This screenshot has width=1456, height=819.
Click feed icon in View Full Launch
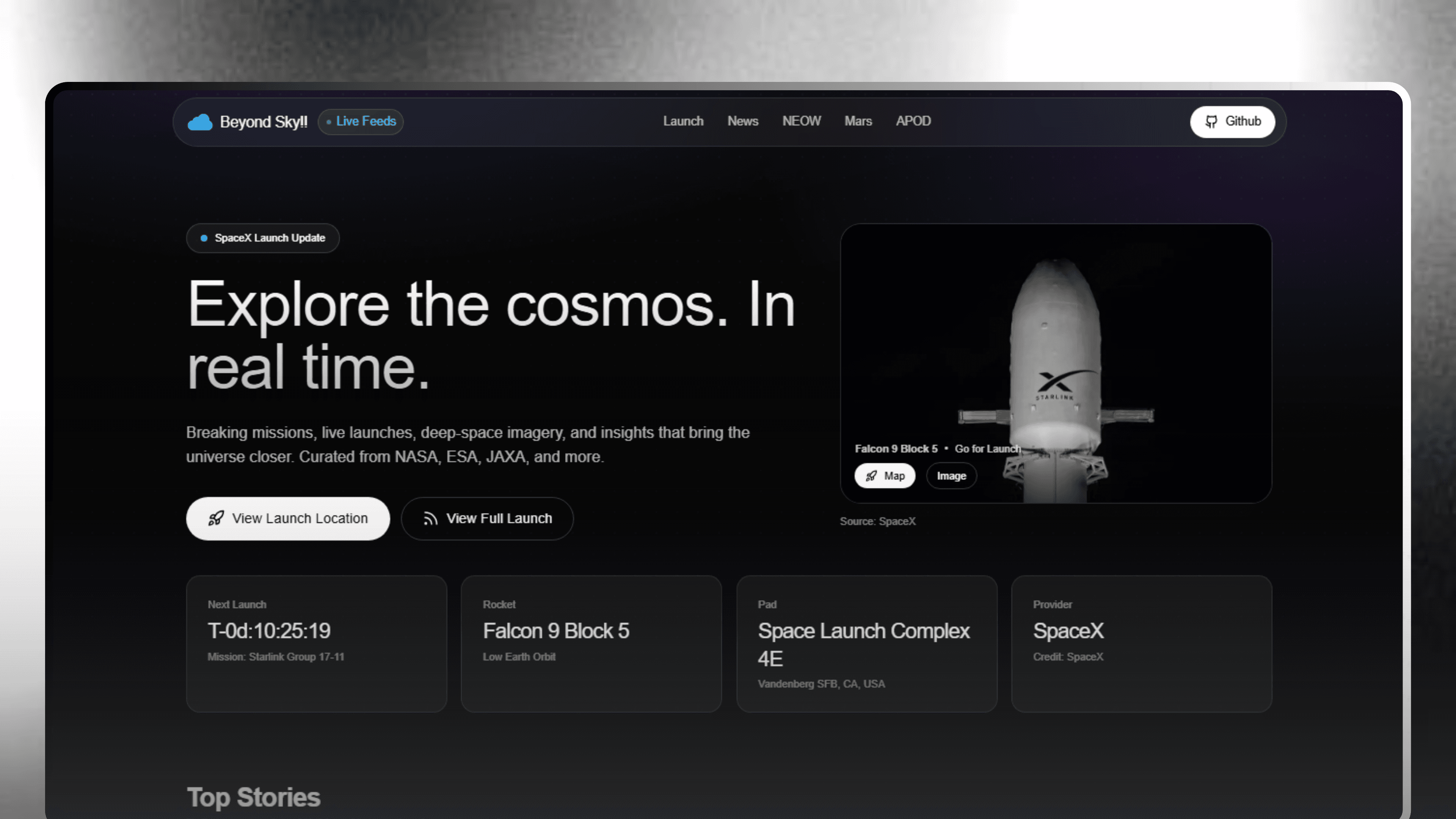pyautogui.click(x=430, y=518)
